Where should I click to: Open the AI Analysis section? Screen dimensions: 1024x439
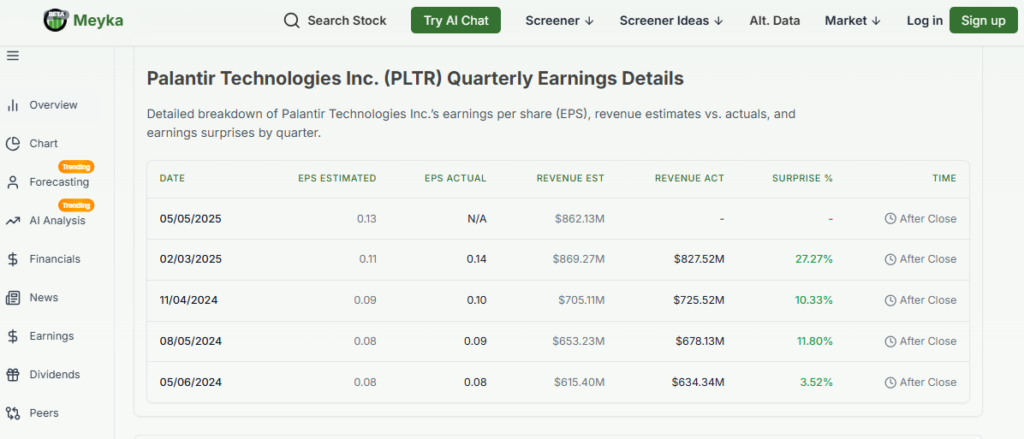[57, 221]
